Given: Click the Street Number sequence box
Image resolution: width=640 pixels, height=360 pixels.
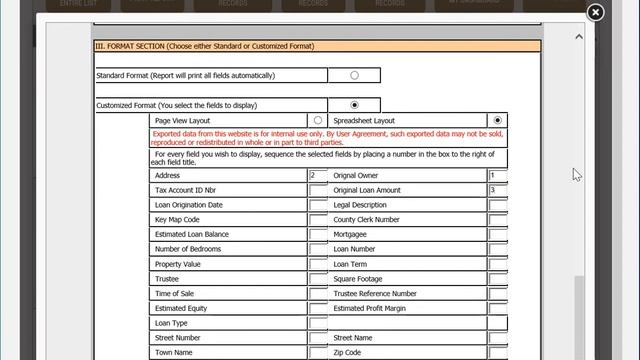Looking at the screenshot, I should tap(318, 338).
